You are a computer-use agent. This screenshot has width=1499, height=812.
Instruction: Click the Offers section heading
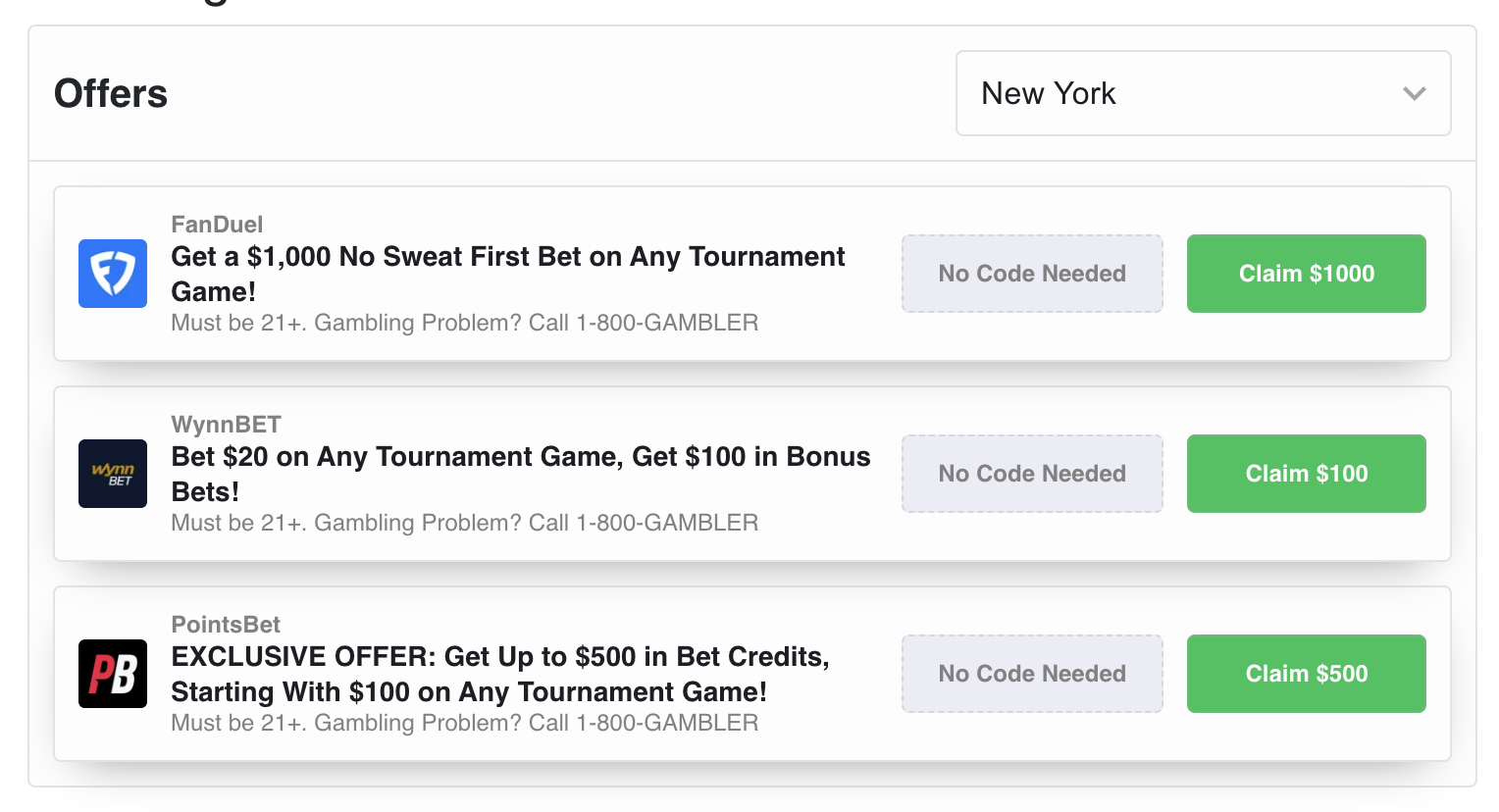coord(111,94)
